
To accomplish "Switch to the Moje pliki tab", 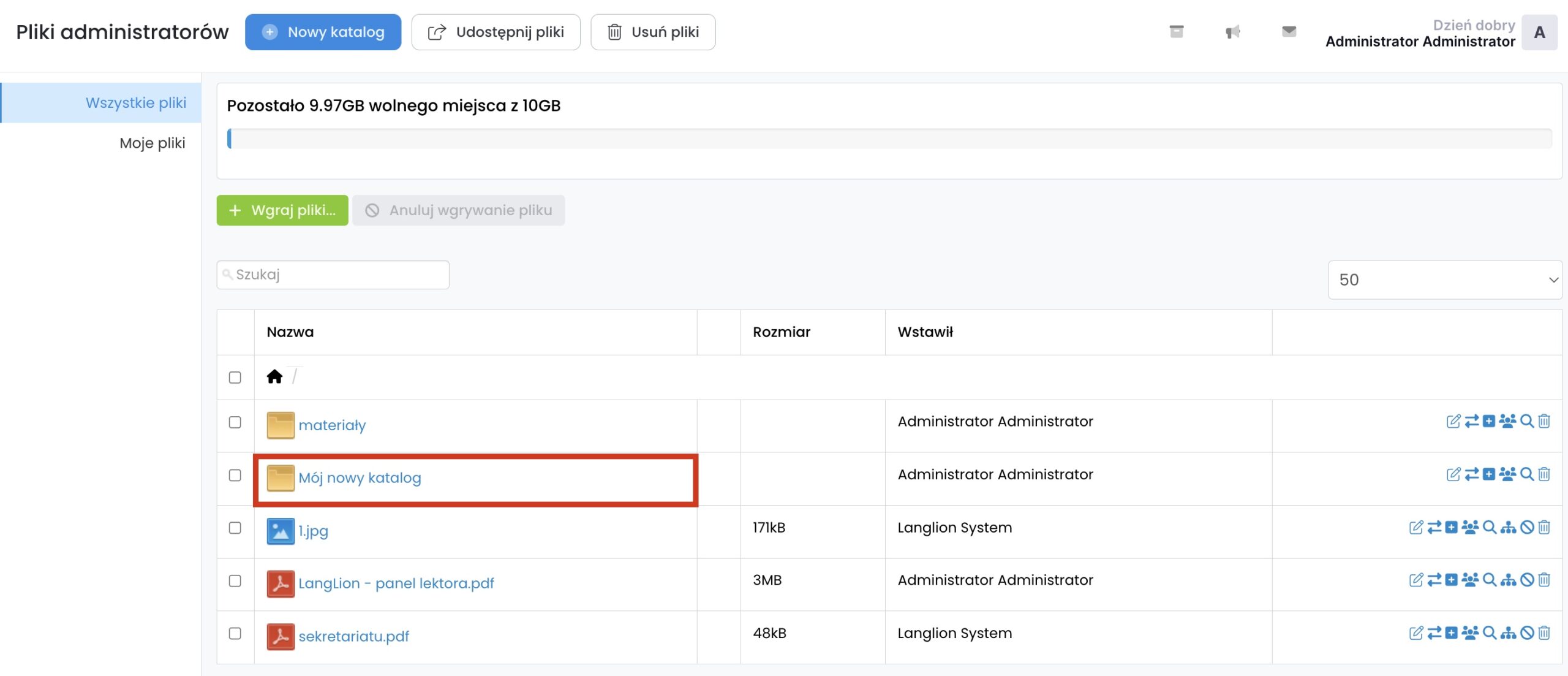I will pos(152,143).
